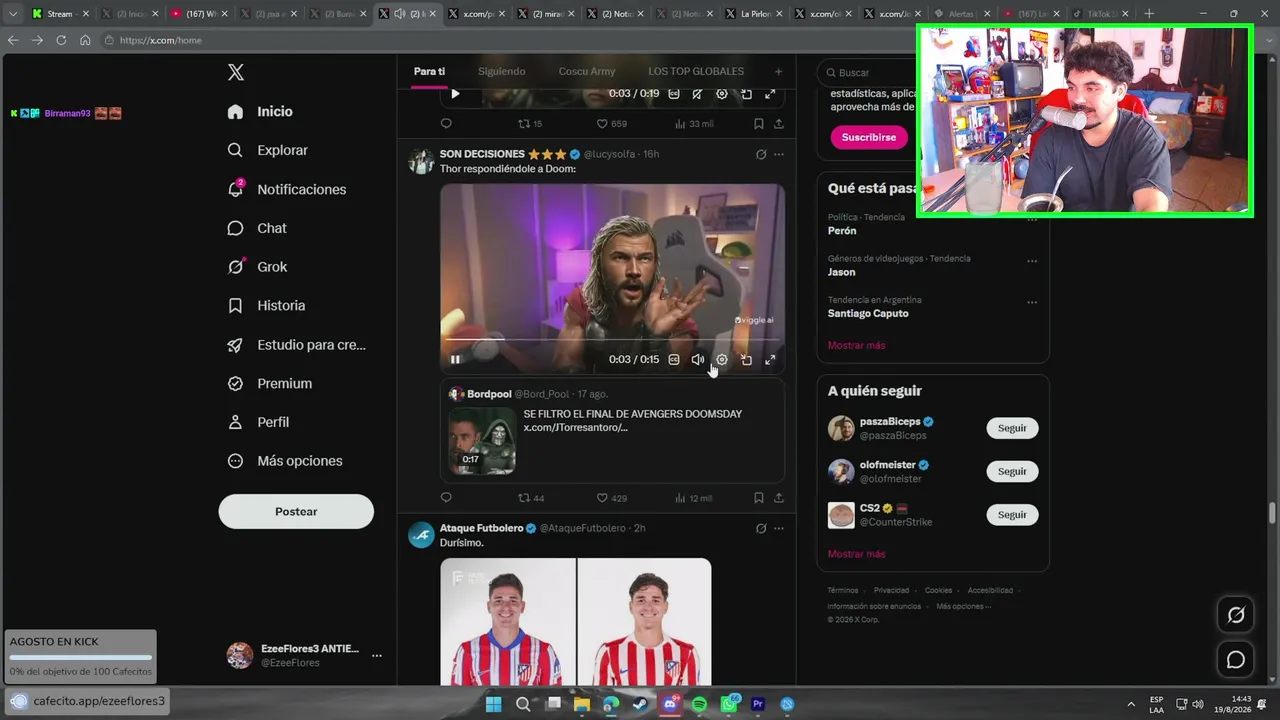Screen dimensions: 1280x720
Task: Share the SON DECISIONES post
Action: [778, 498]
